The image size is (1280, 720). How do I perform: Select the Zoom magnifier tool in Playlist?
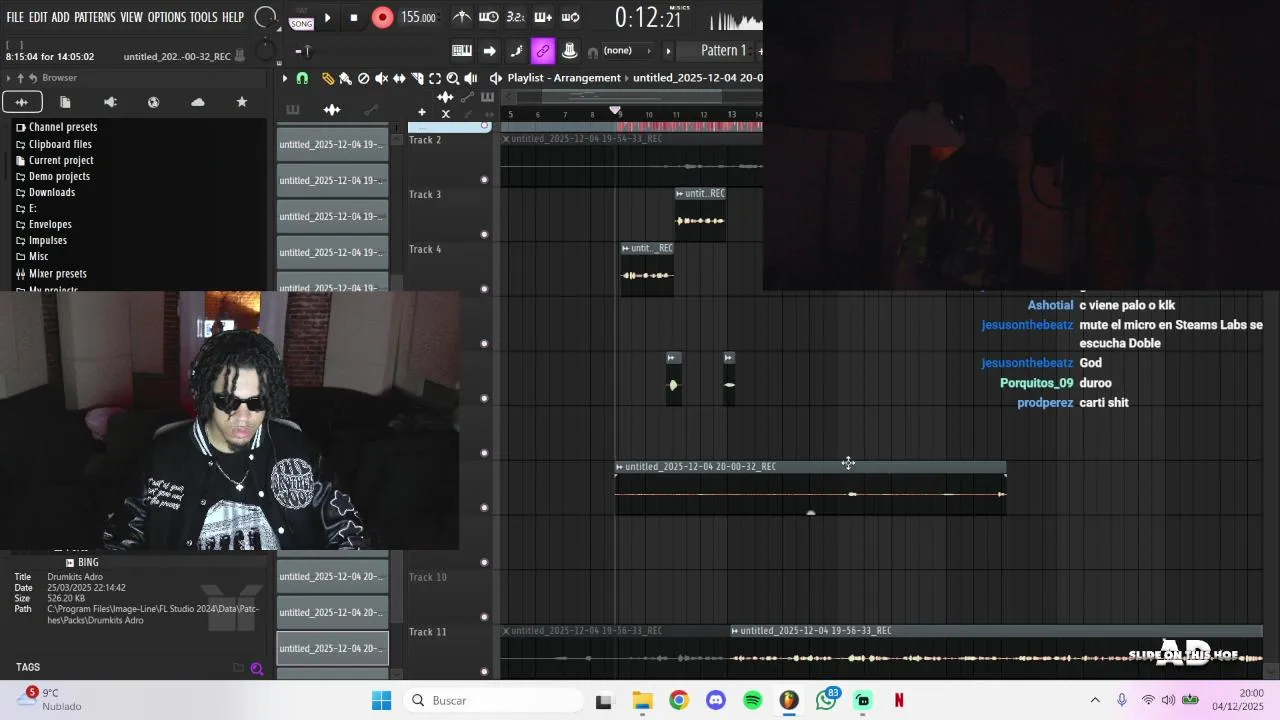(453, 78)
